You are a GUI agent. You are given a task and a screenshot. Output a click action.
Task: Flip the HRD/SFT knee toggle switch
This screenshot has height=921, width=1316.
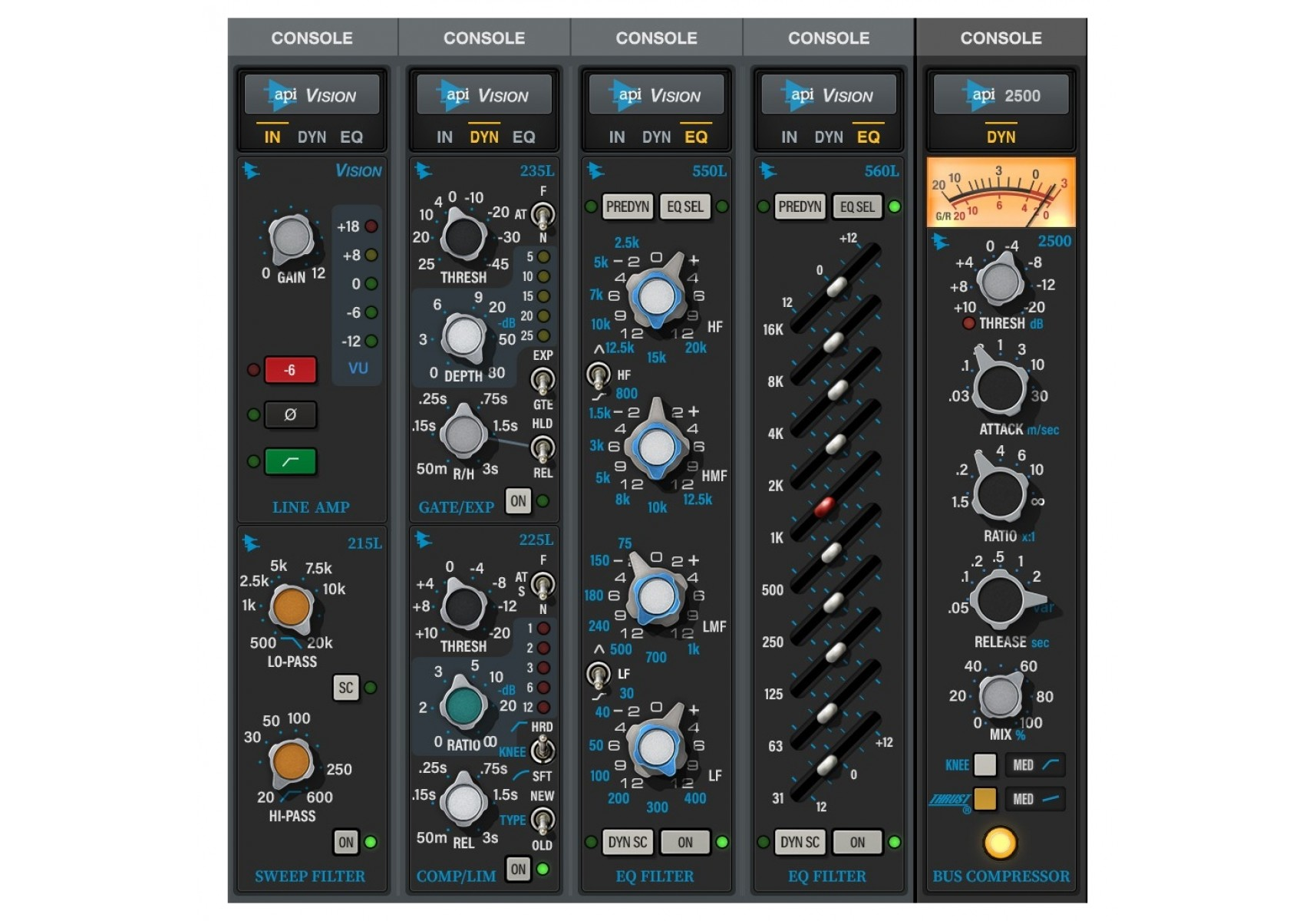[x=543, y=750]
